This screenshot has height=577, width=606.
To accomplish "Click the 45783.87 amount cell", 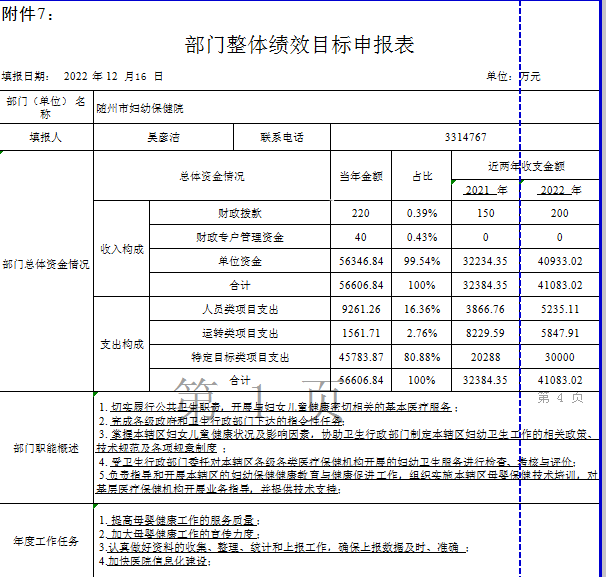I will coord(361,357).
